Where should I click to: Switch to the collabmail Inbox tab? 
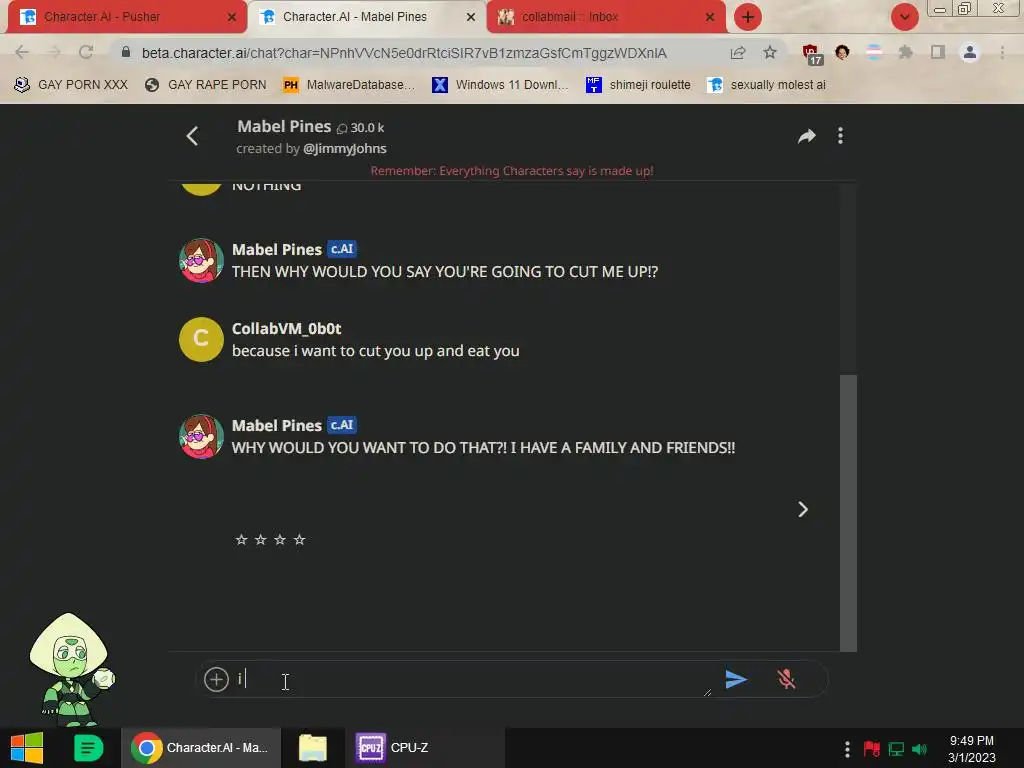pyautogui.click(x=606, y=17)
